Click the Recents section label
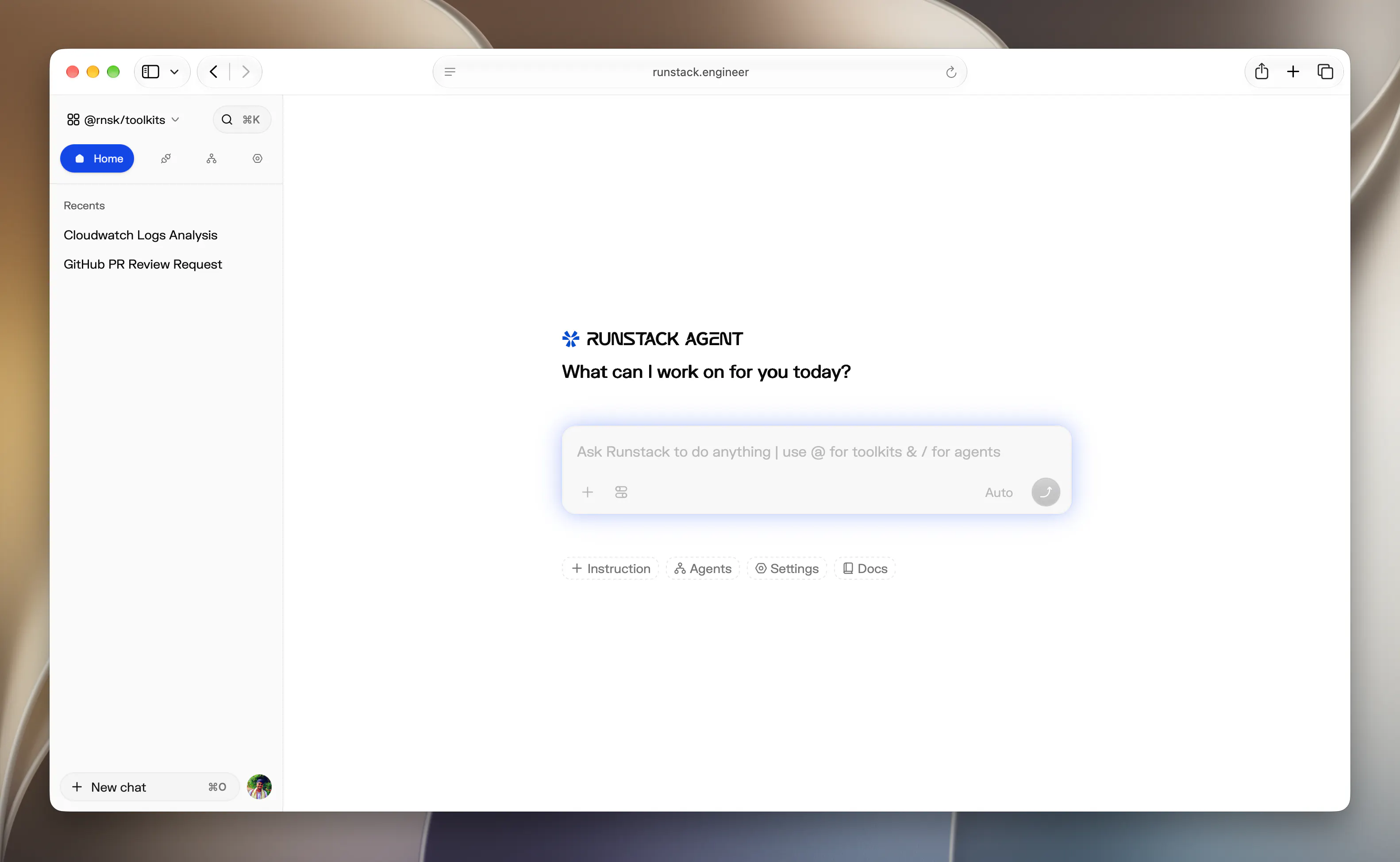This screenshot has height=862, width=1400. click(x=84, y=205)
